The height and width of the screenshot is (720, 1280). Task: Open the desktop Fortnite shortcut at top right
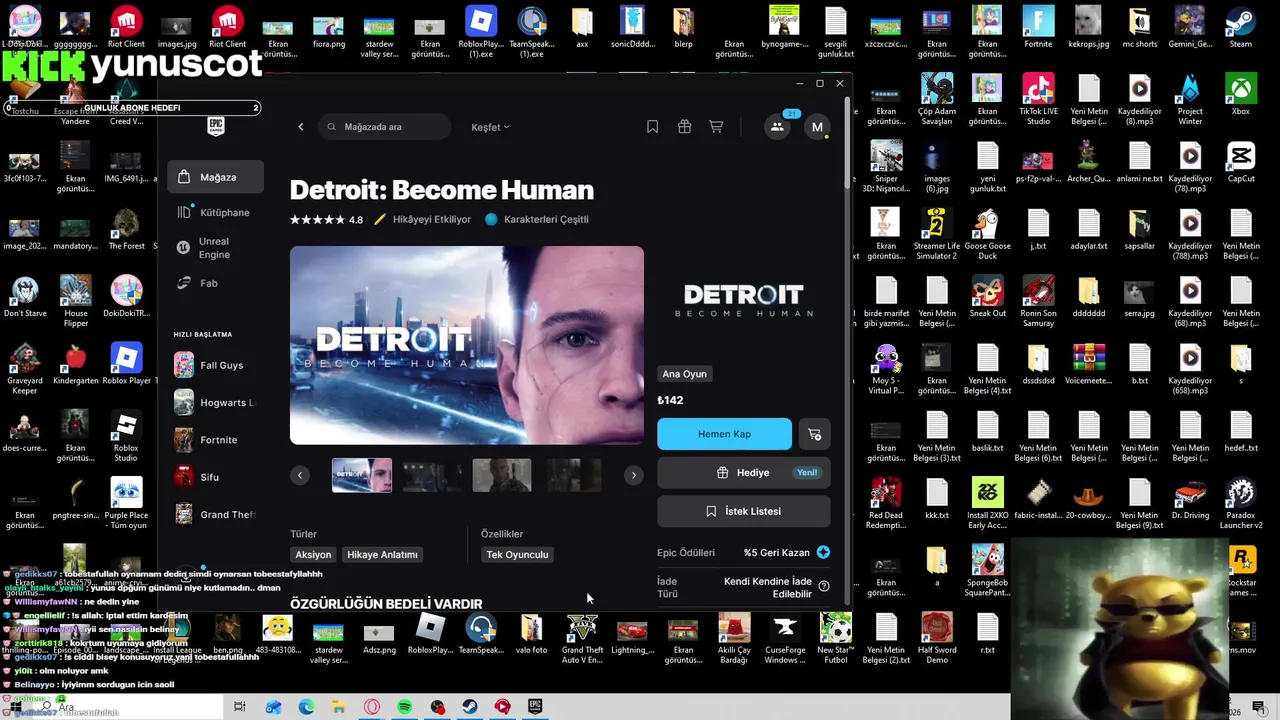(x=1038, y=29)
